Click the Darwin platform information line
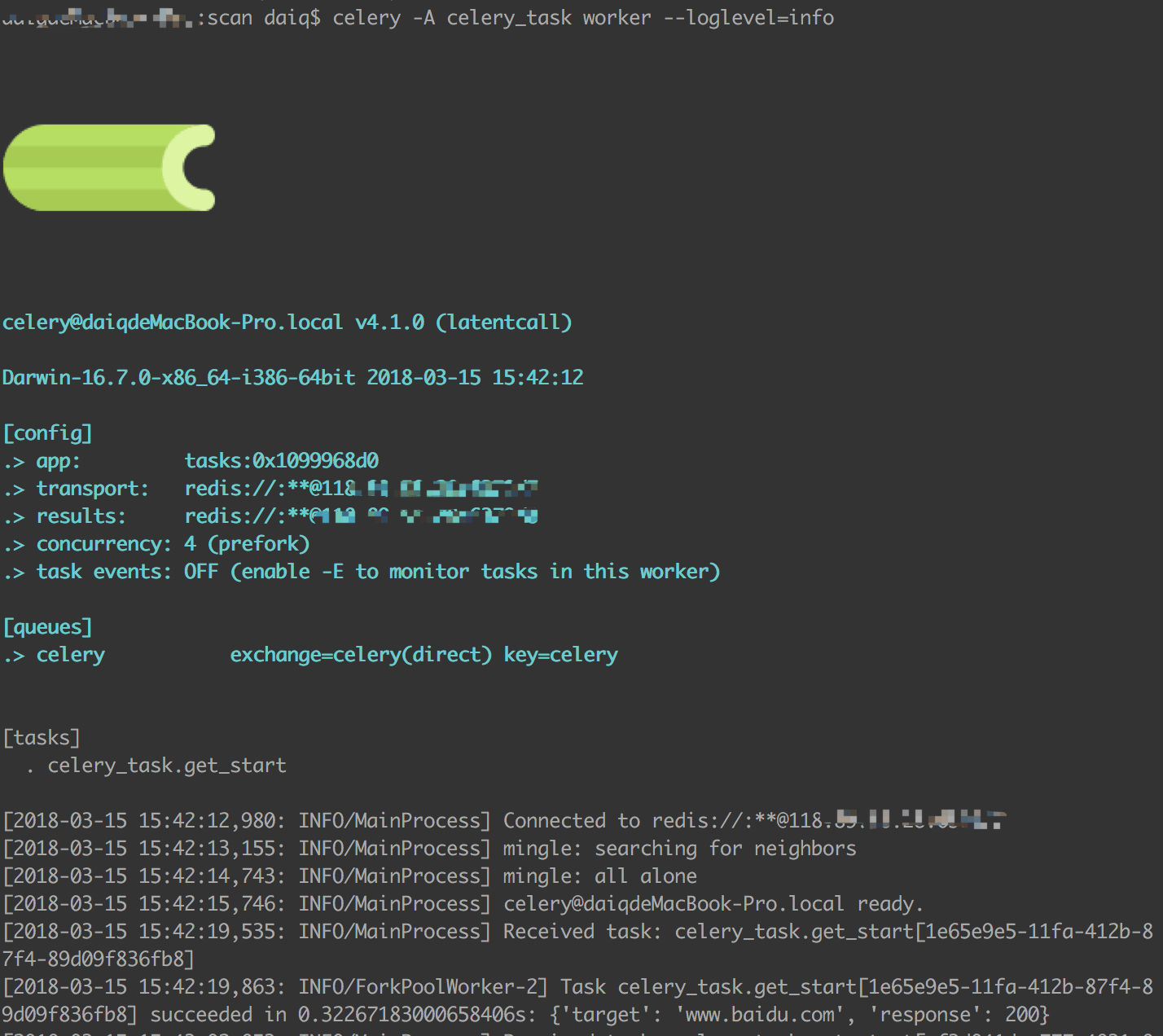The height and width of the screenshot is (1036, 1163). coord(292,377)
